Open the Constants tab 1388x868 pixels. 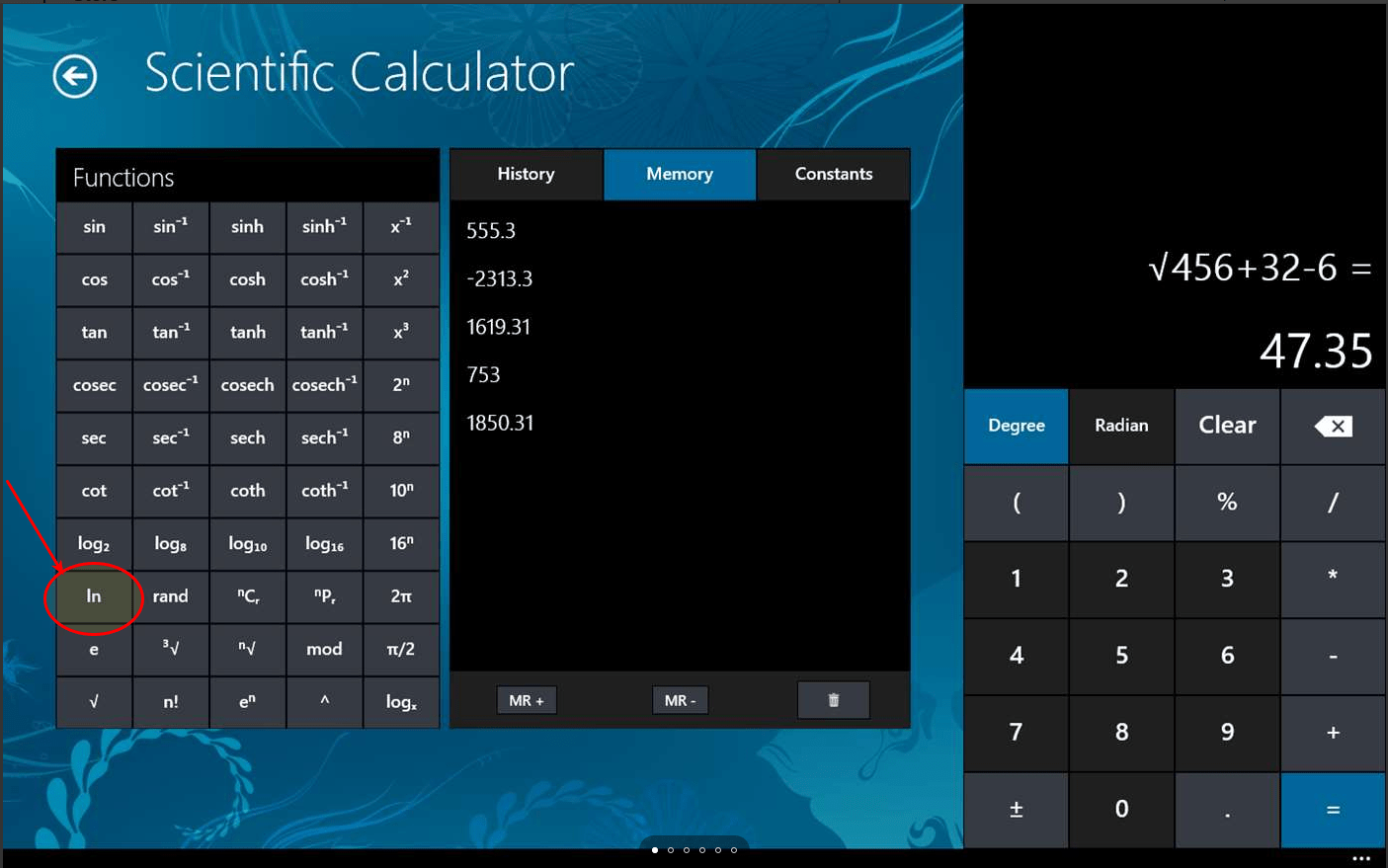(834, 174)
